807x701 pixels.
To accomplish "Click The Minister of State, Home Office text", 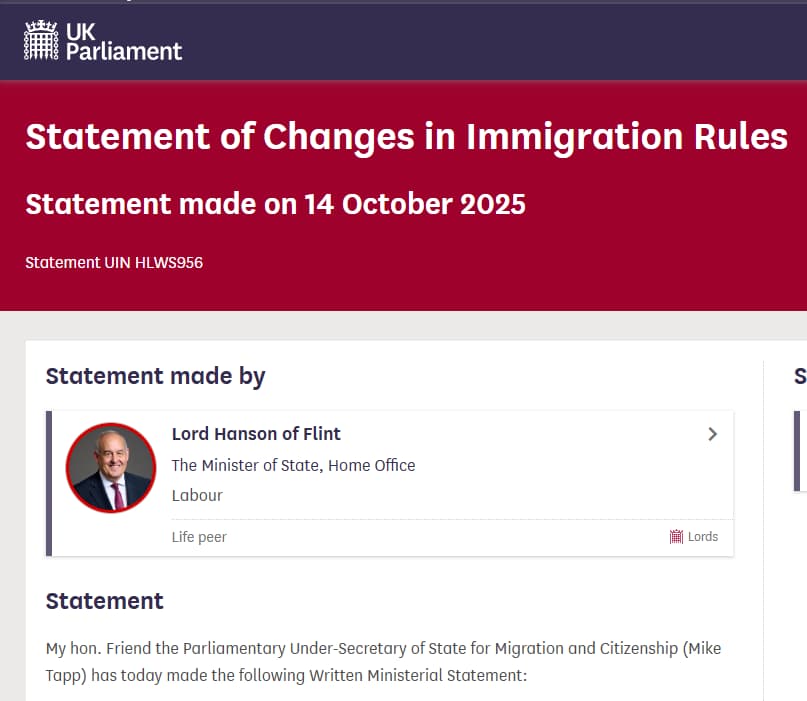I will (293, 465).
